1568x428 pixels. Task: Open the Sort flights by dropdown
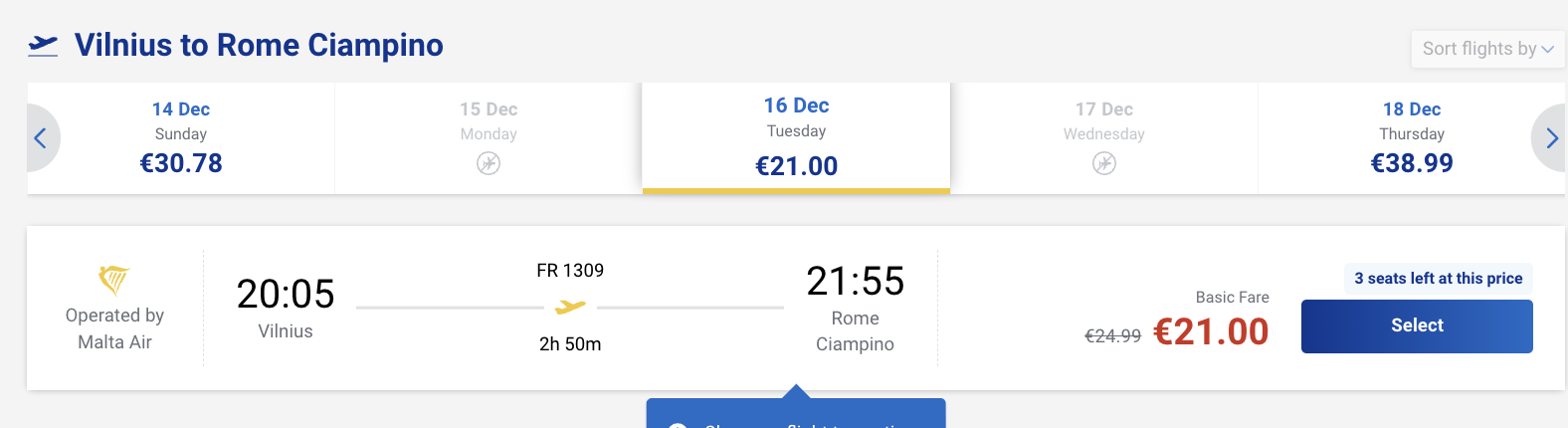point(1487,49)
